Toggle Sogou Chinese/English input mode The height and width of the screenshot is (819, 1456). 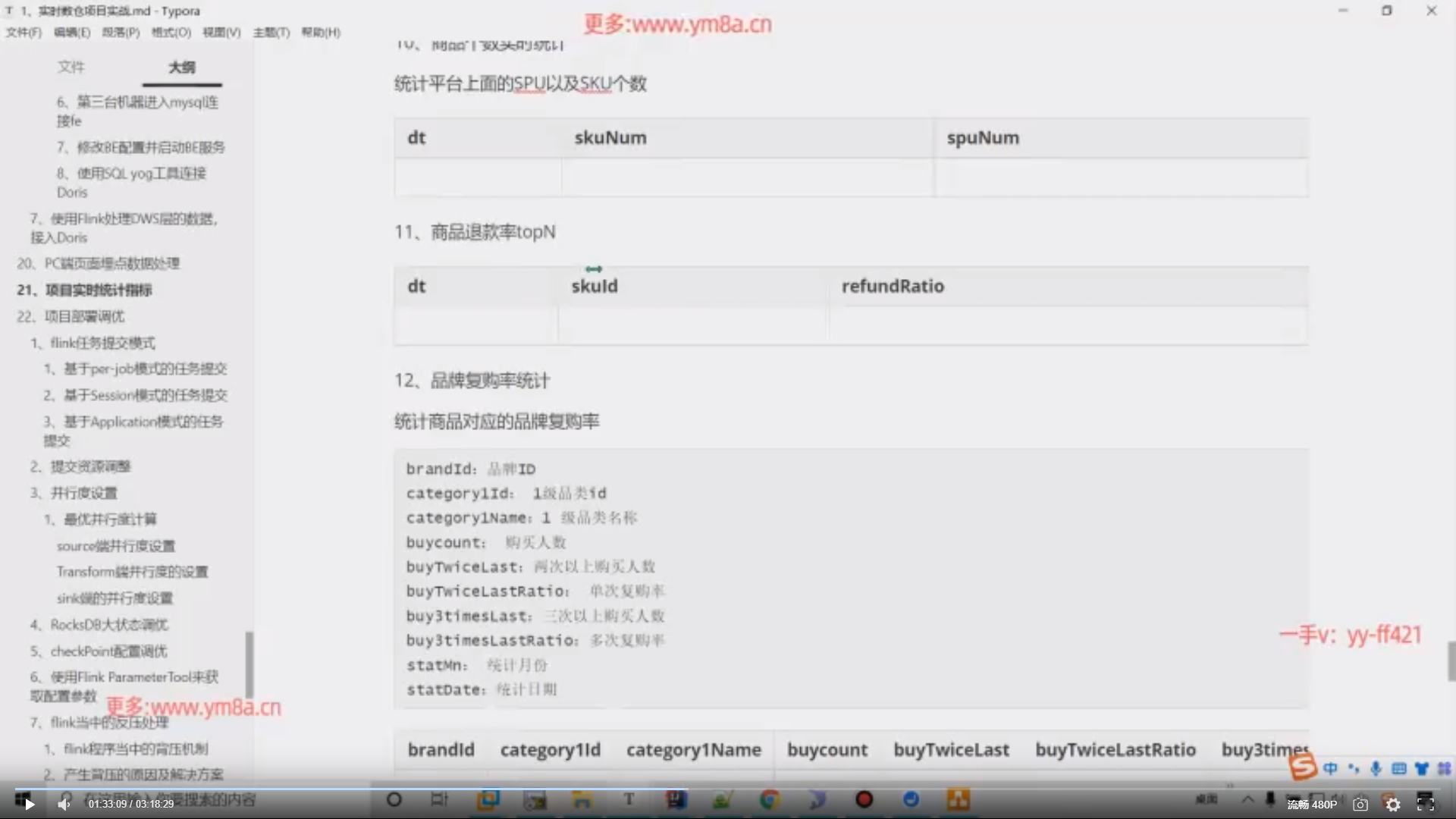[x=1330, y=769]
